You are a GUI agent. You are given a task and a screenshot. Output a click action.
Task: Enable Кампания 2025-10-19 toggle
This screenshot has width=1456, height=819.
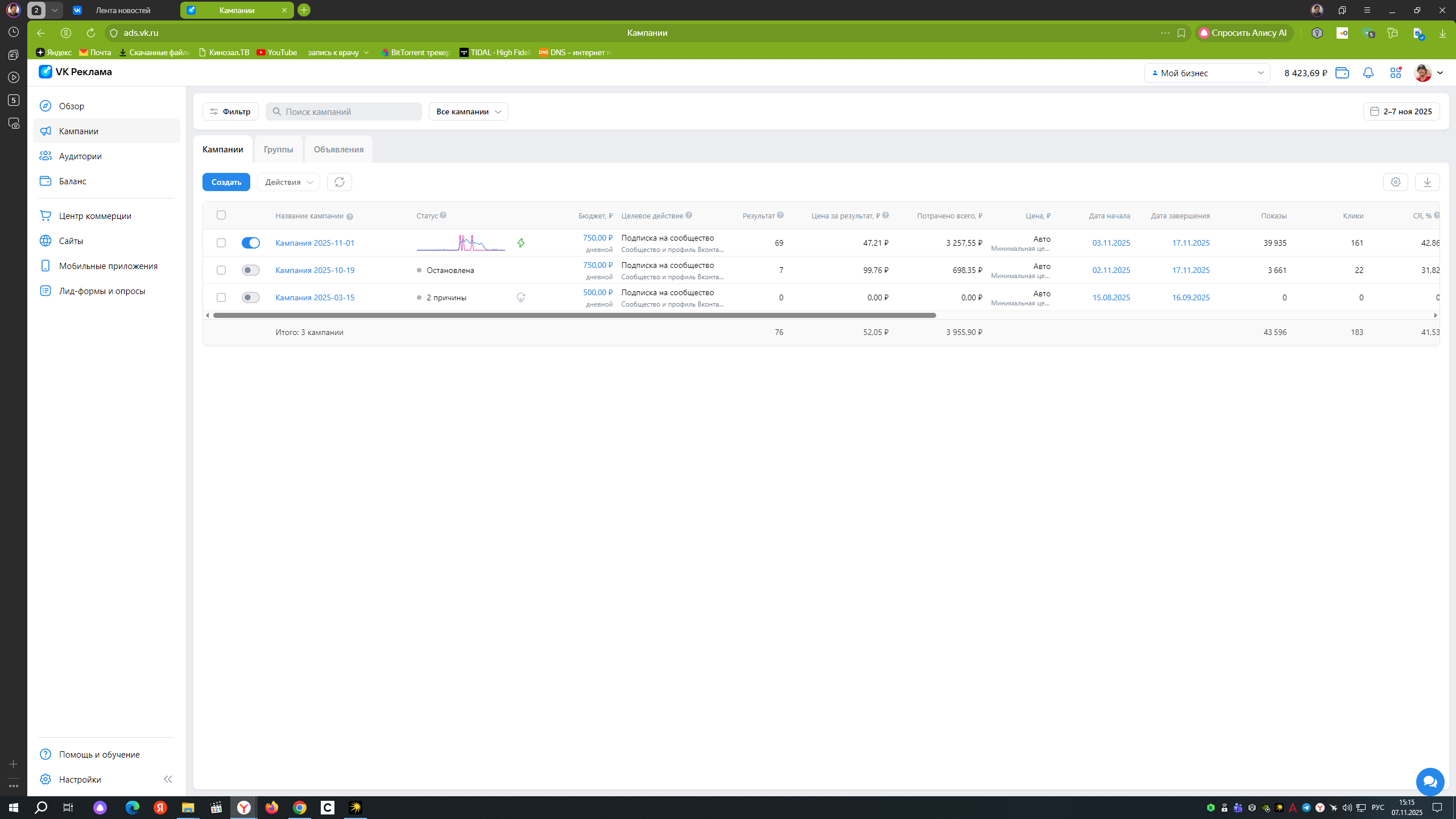(251, 270)
